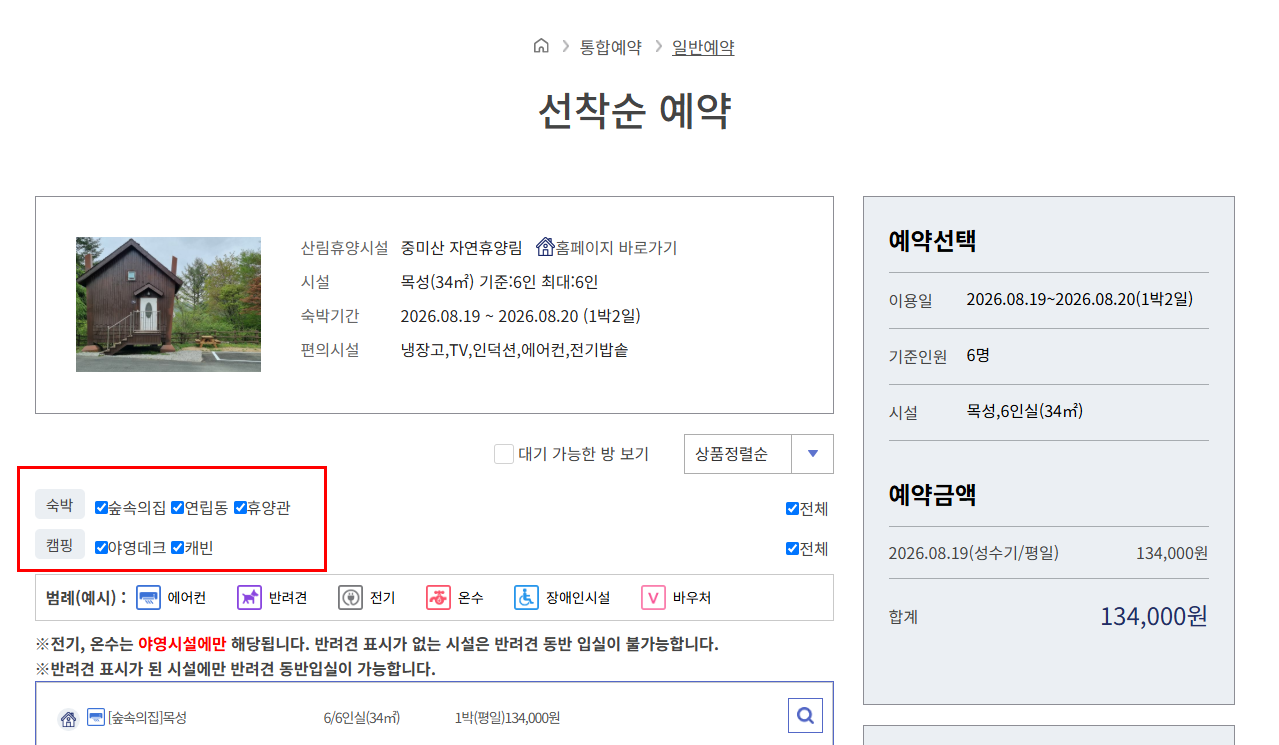Click the 바우처 legend icon

click(653, 598)
